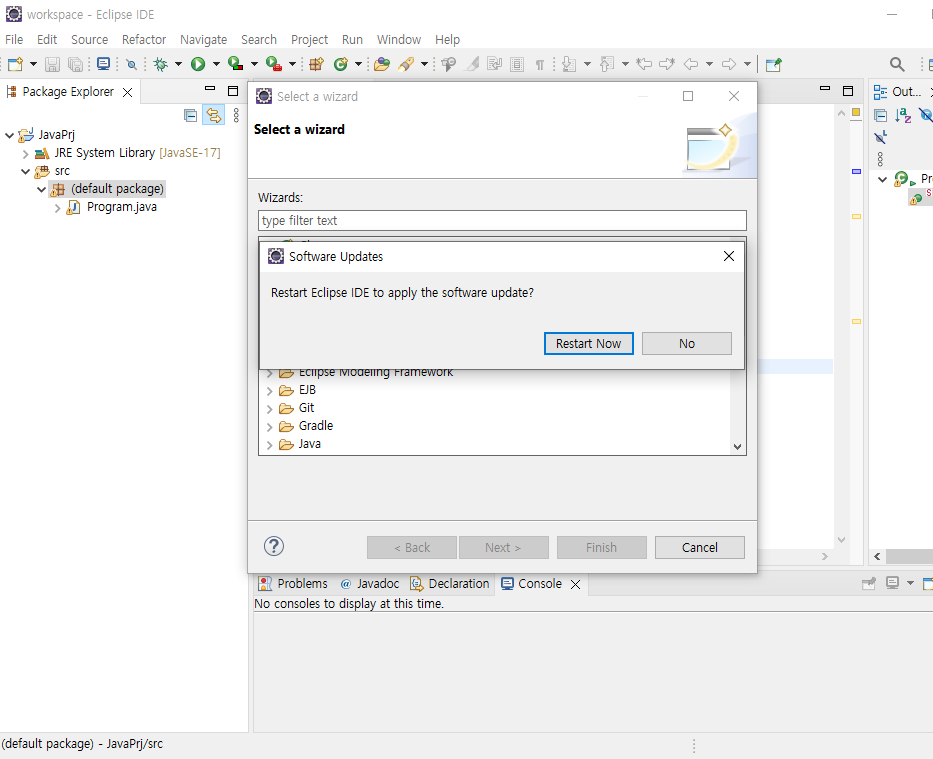
Task: Switch to the Javadoc tab
Action: point(370,584)
